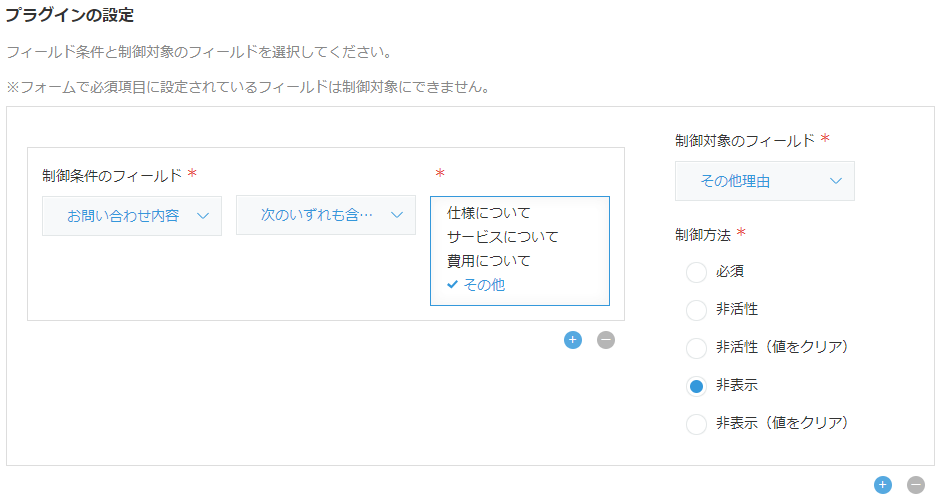
Task: Select サービスについて in the value list
Action: pyautogui.click(x=503, y=237)
